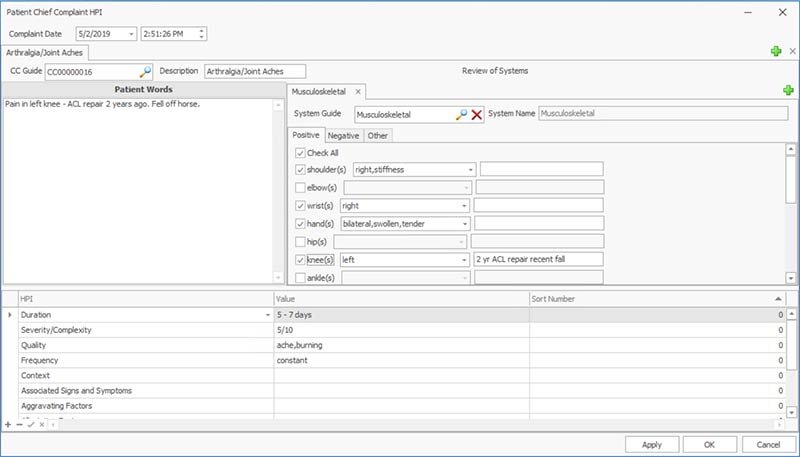Enable the elbow(s) checkbox
This screenshot has width=800, height=457.
coord(301,187)
